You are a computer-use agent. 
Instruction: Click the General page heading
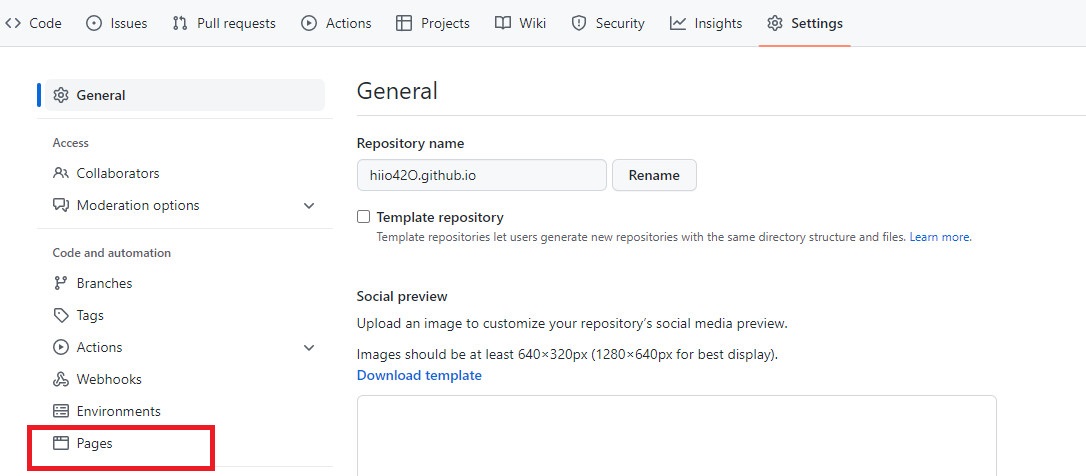point(397,91)
